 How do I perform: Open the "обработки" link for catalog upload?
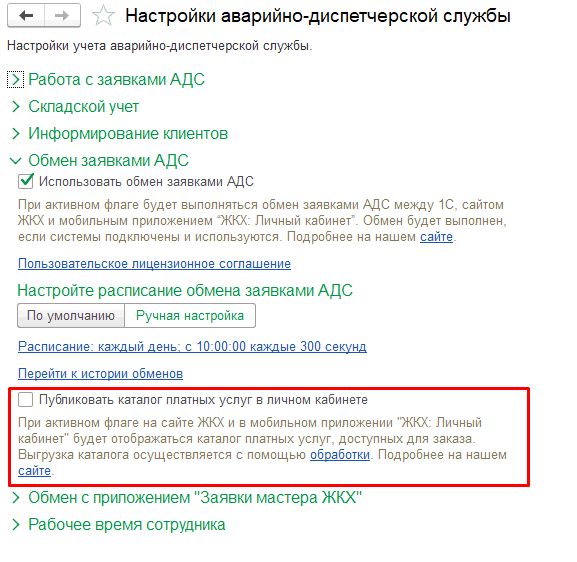(340, 455)
